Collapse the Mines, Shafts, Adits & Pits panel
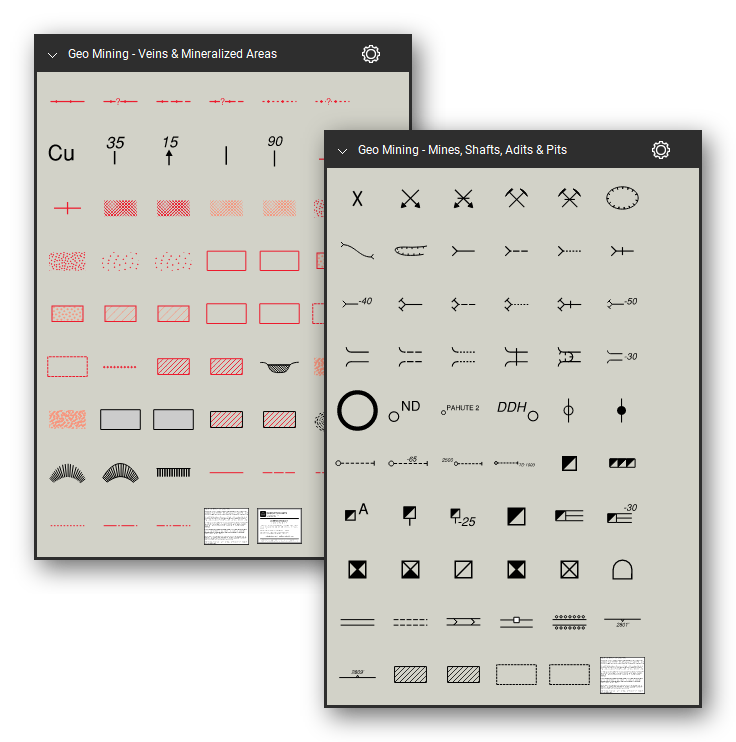The image size is (736, 742). 342,151
